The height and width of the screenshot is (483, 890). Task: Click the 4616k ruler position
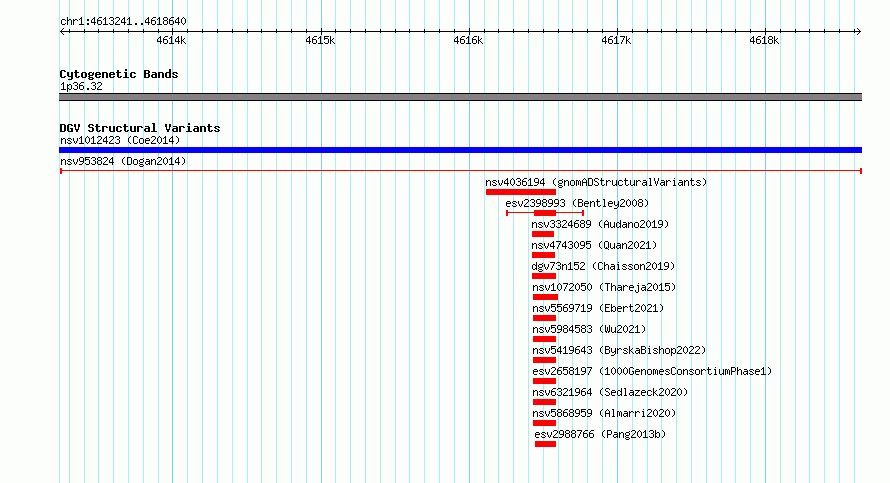click(468, 40)
